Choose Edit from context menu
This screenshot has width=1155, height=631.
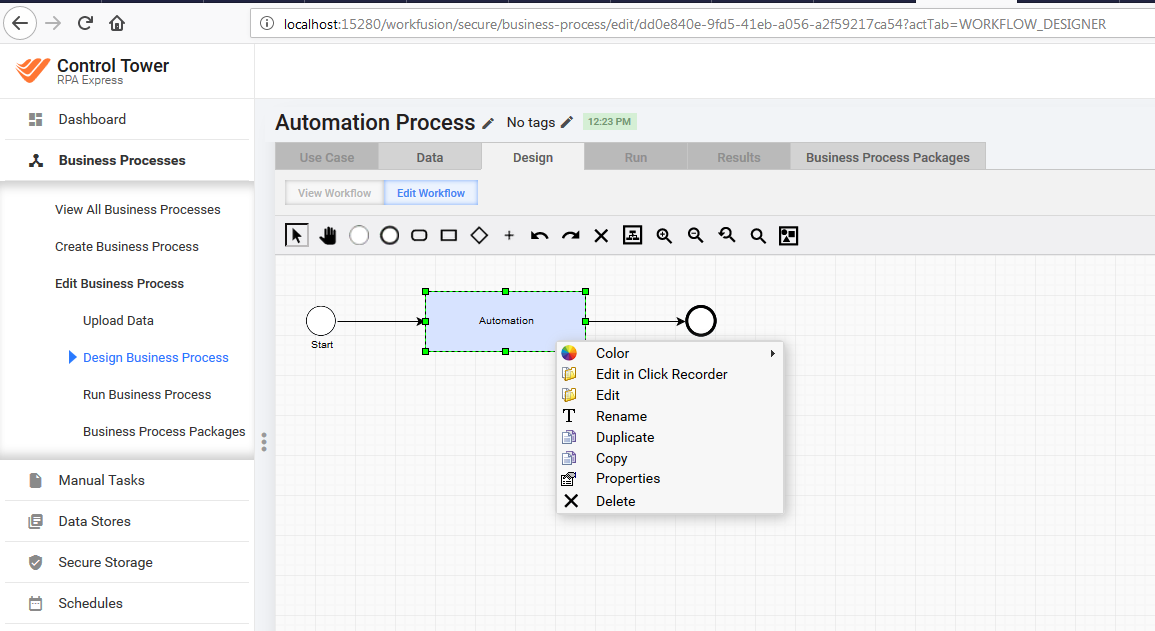click(x=670, y=395)
